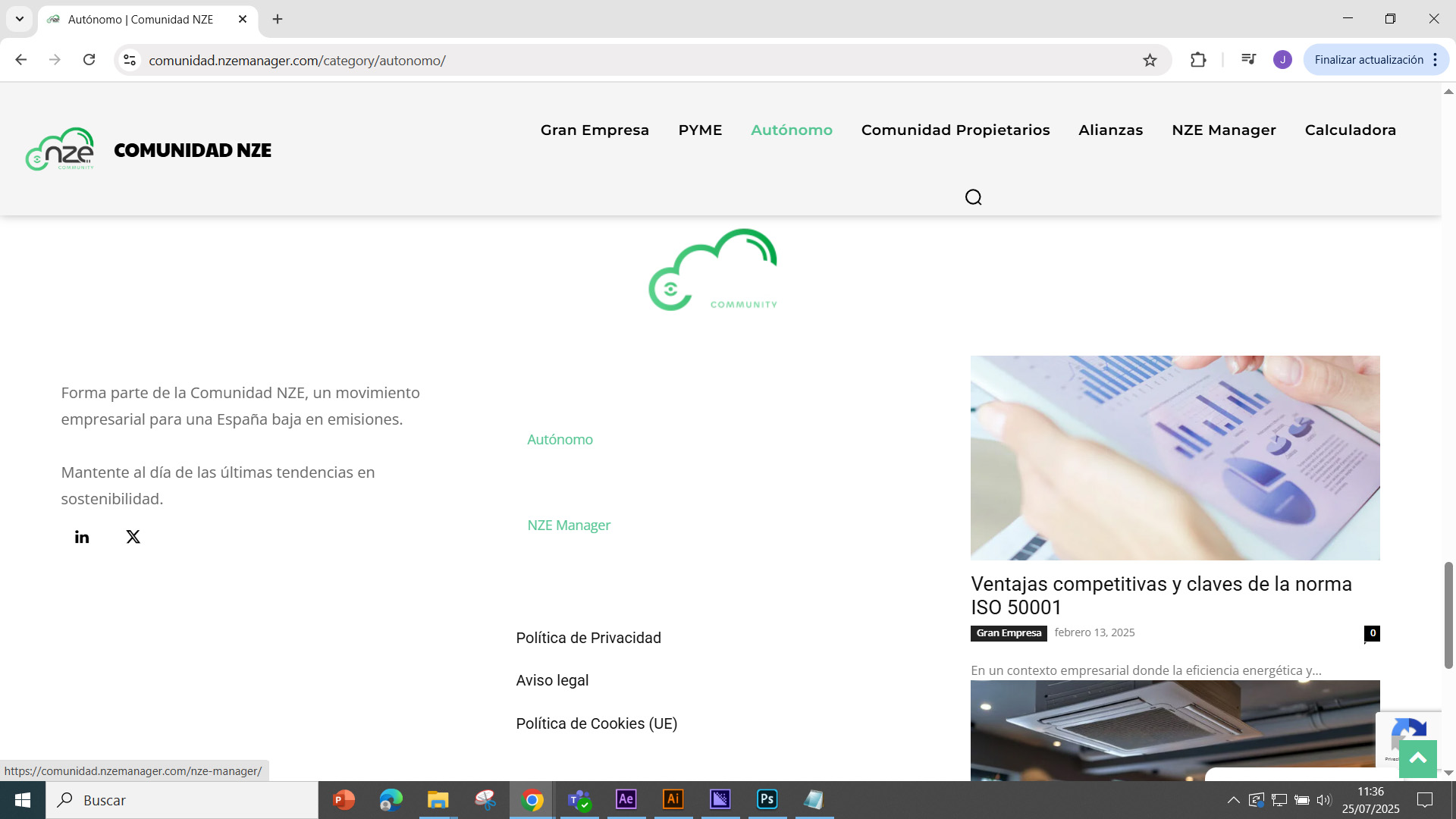Screen dimensions: 1456x819
Task: Open the Windows notification center
Action: [x=1425, y=800]
